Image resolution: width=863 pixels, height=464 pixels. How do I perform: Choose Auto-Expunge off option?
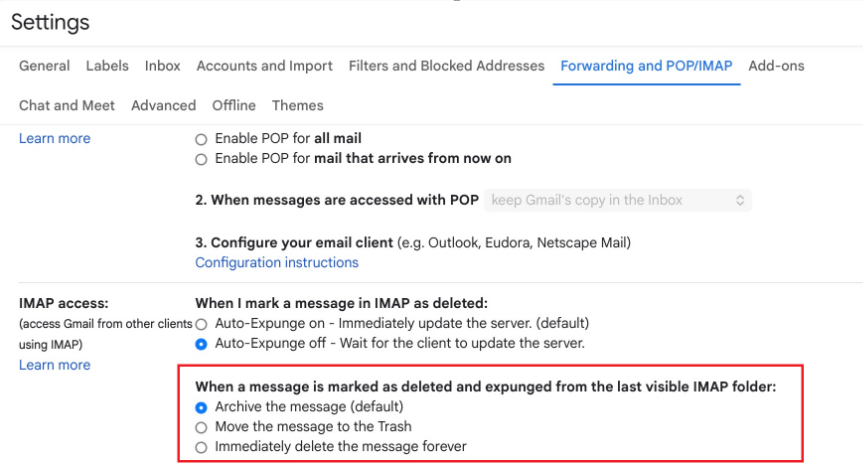coord(201,344)
